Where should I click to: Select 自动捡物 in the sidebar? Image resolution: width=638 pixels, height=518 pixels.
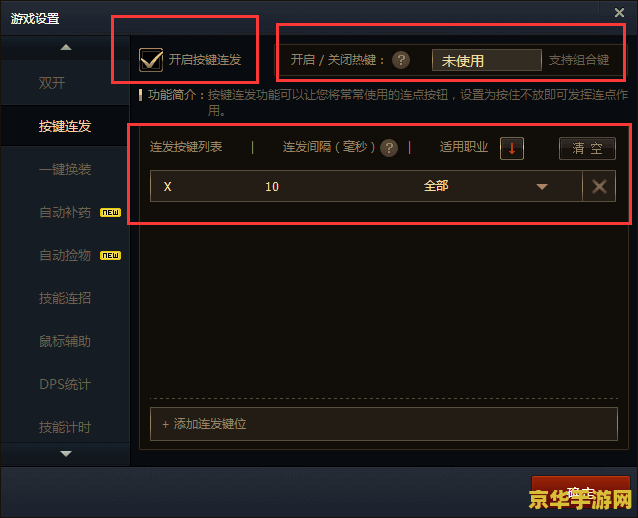tap(65, 255)
